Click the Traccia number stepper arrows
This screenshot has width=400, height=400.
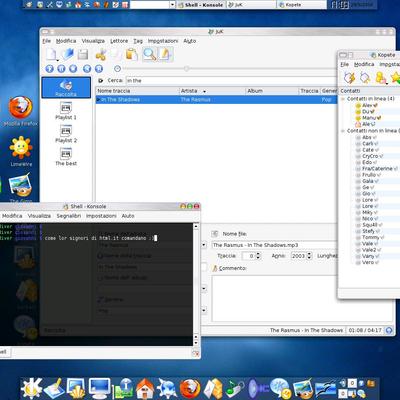pos(258,256)
